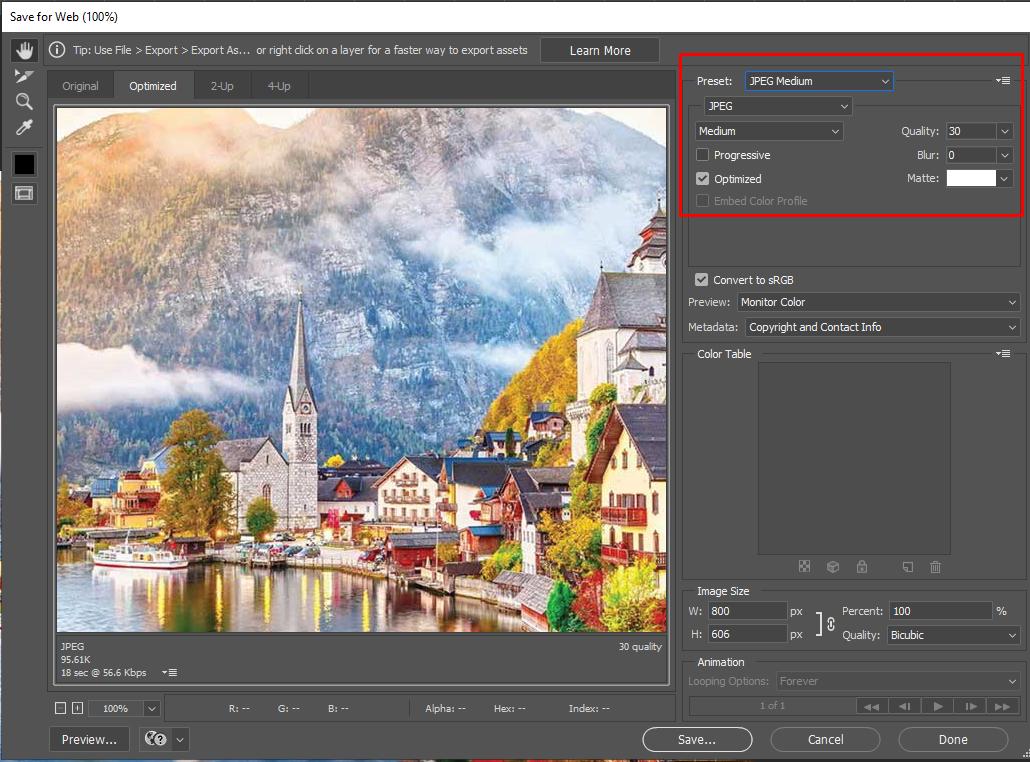
Task: Click the Save button
Action: tap(696, 739)
